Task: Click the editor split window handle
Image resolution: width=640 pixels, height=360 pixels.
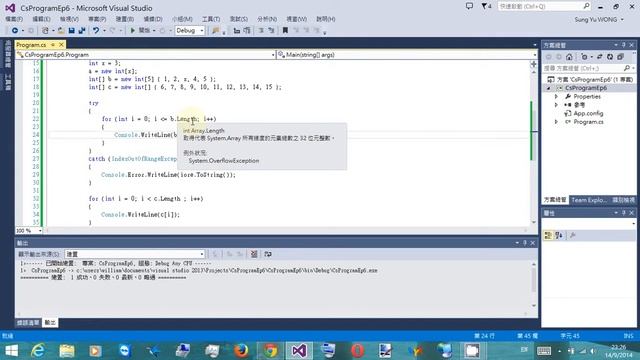Action: point(534,64)
